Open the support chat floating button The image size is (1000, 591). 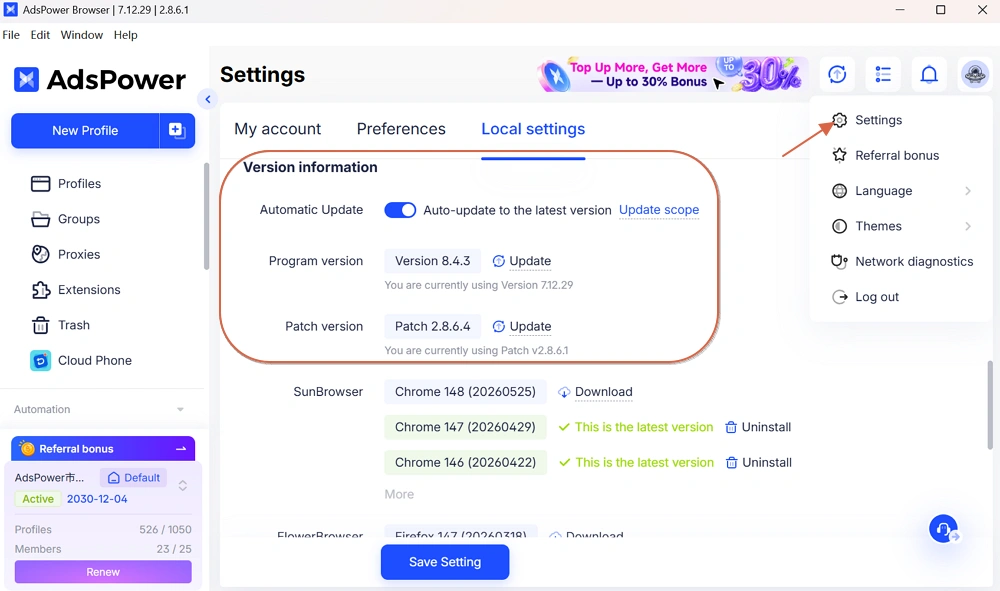(x=943, y=529)
